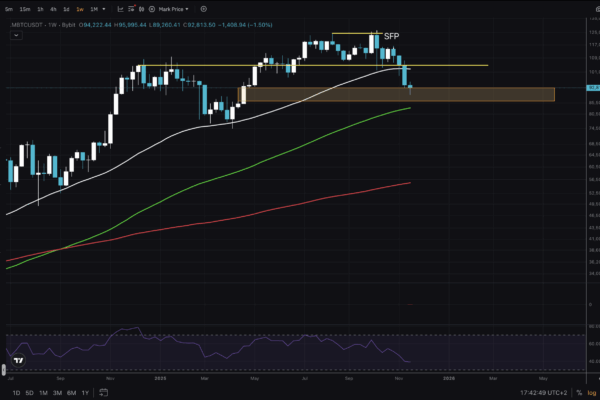
Task: Open the go-to-date calendar icon
Action: 103,392
